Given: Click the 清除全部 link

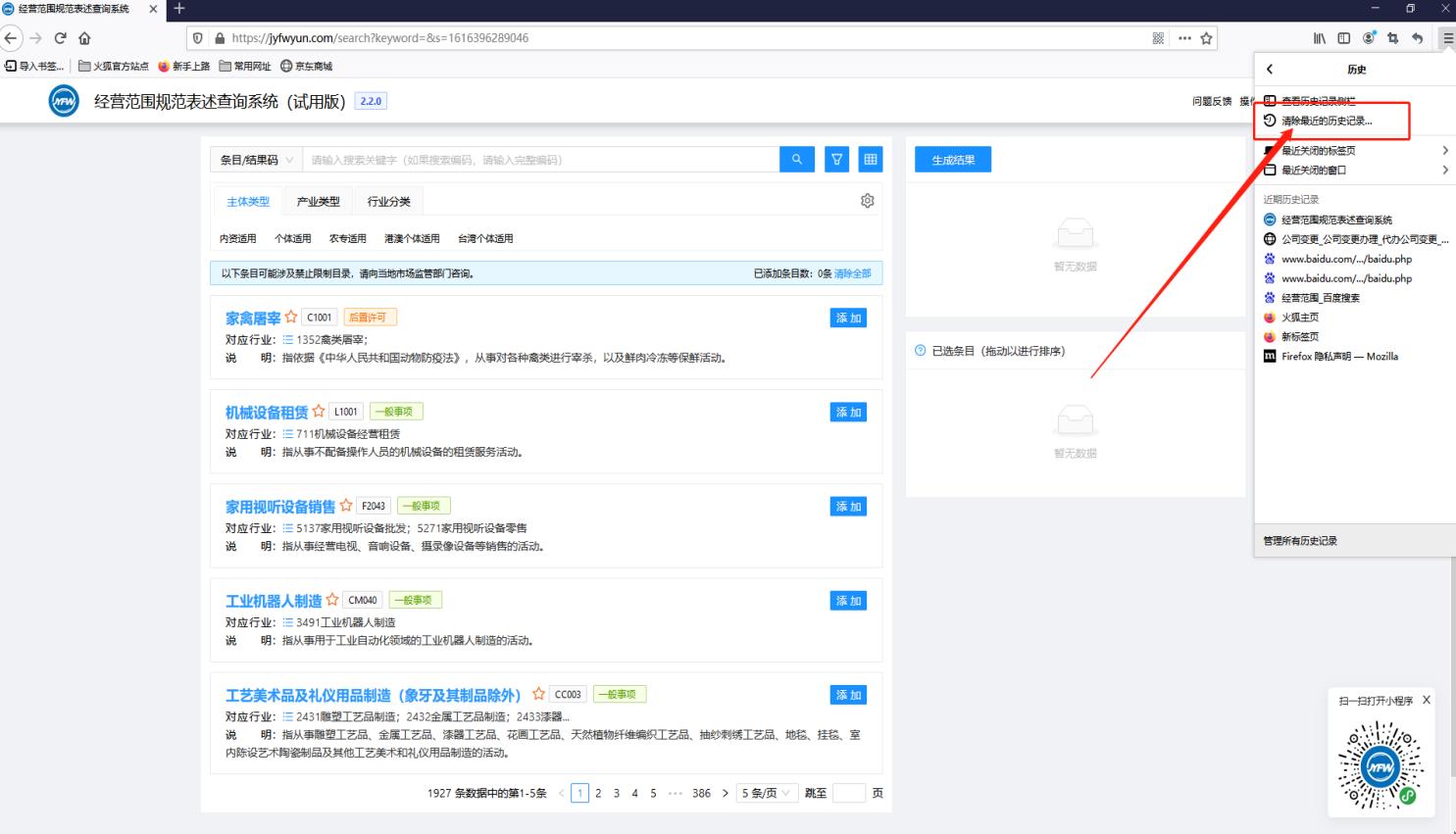Looking at the screenshot, I should (852, 273).
